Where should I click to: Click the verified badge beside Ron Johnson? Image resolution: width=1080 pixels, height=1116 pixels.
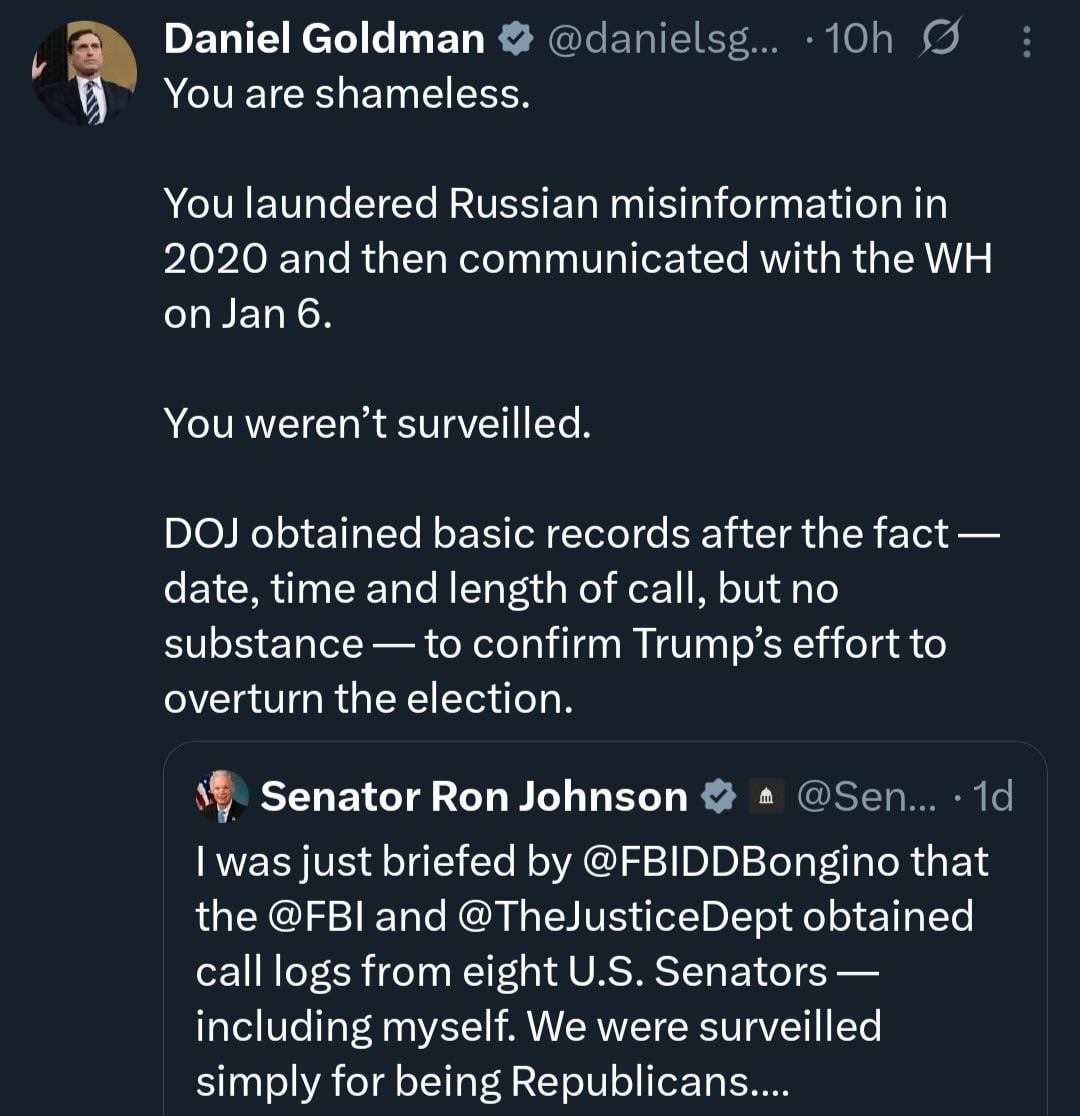[717, 796]
